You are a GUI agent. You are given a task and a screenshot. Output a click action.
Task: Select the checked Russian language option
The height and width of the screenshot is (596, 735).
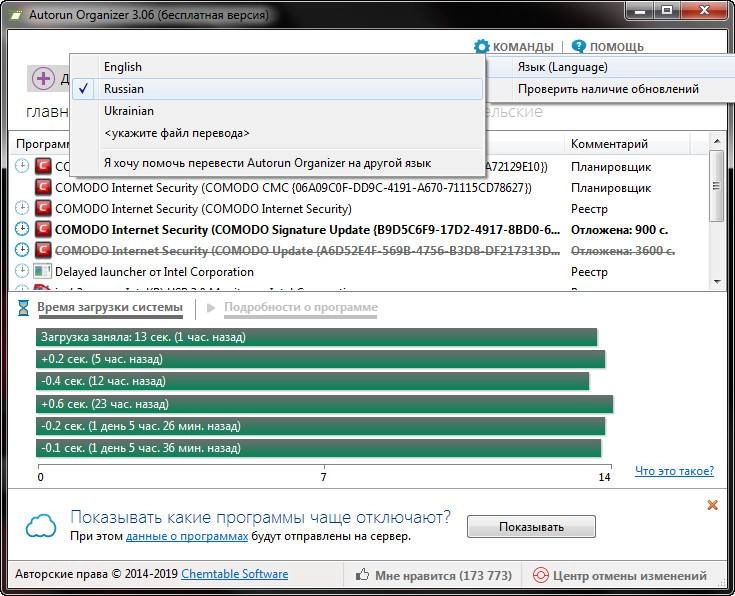[x=278, y=89]
